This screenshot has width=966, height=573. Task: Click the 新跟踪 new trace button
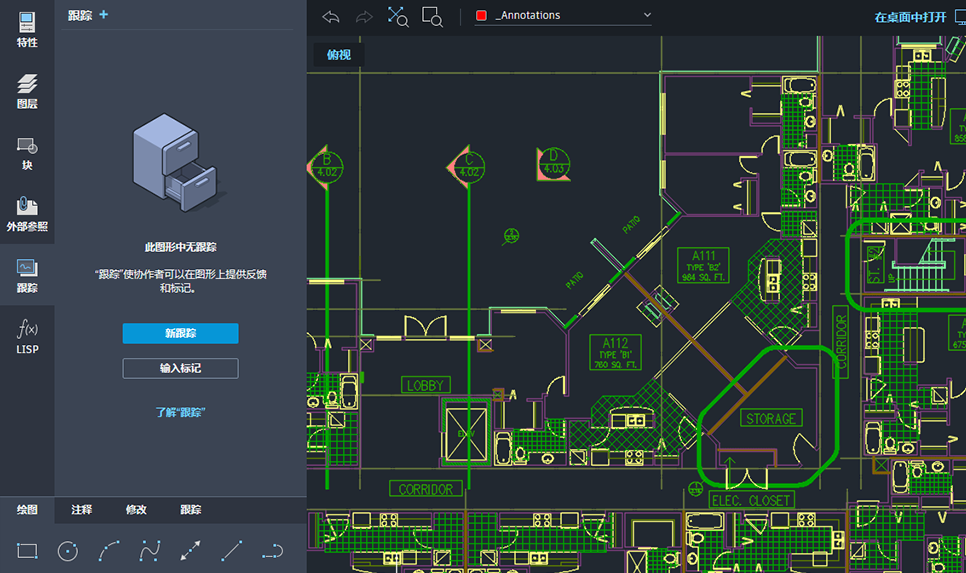point(181,333)
